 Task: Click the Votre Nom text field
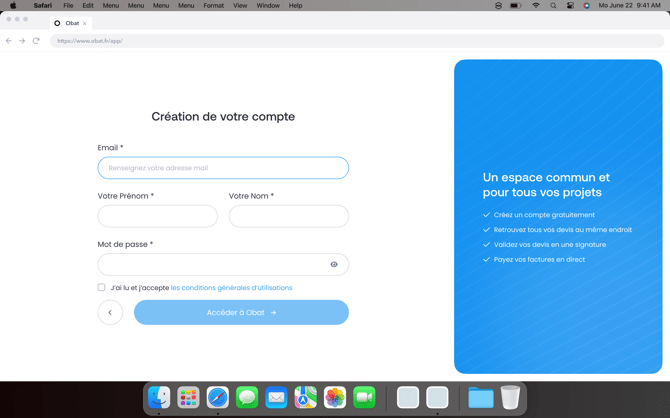click(x=288, y=216)
